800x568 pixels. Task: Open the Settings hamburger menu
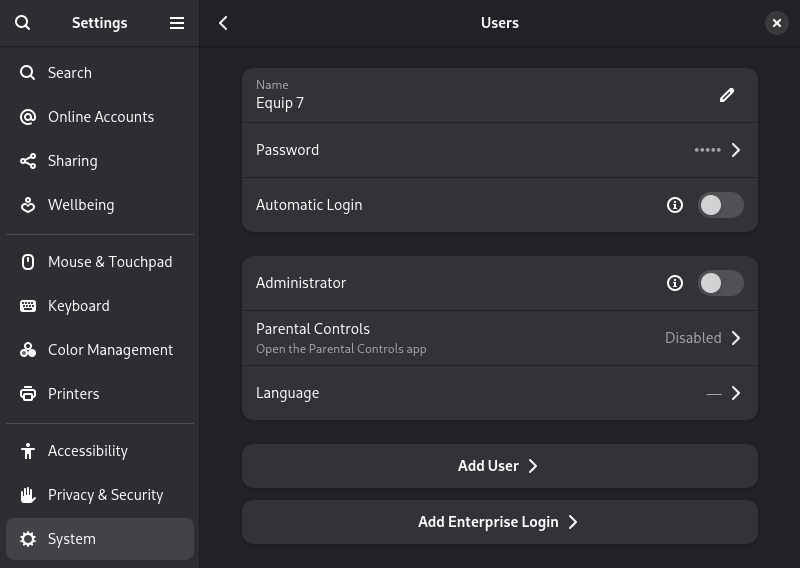(177, 23)
